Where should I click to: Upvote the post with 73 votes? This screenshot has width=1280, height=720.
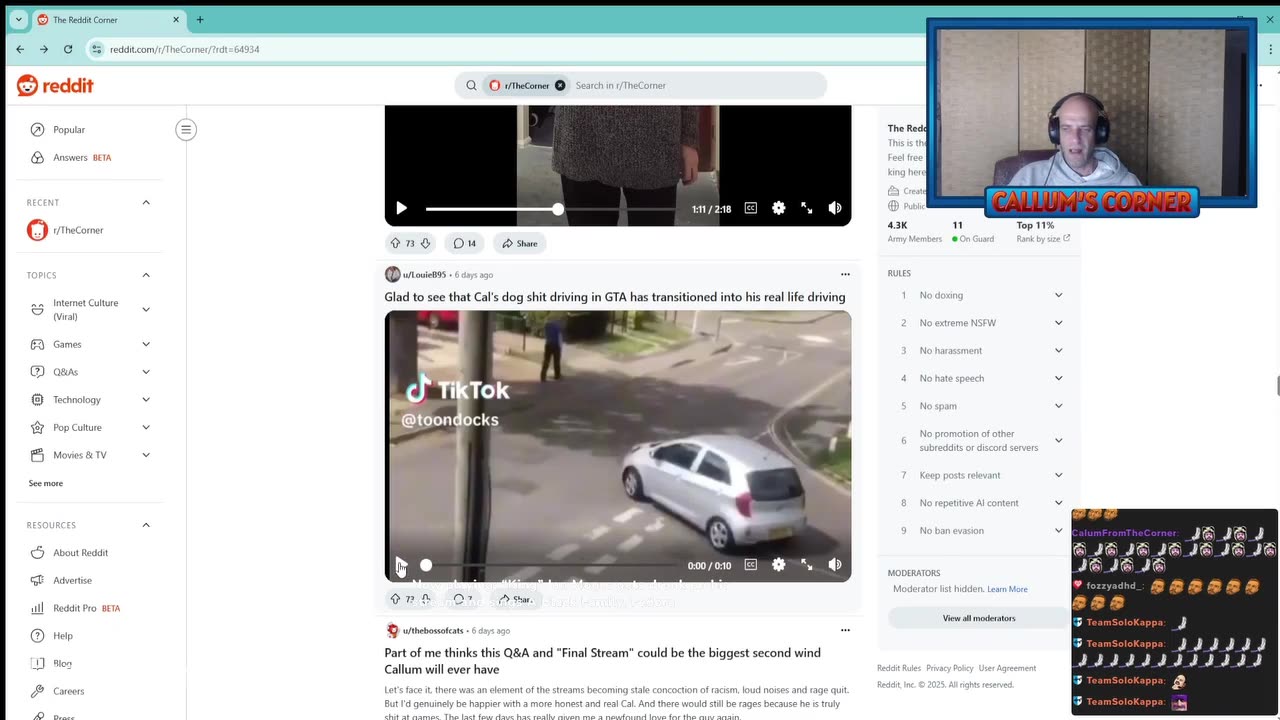[x=395, y=243]
